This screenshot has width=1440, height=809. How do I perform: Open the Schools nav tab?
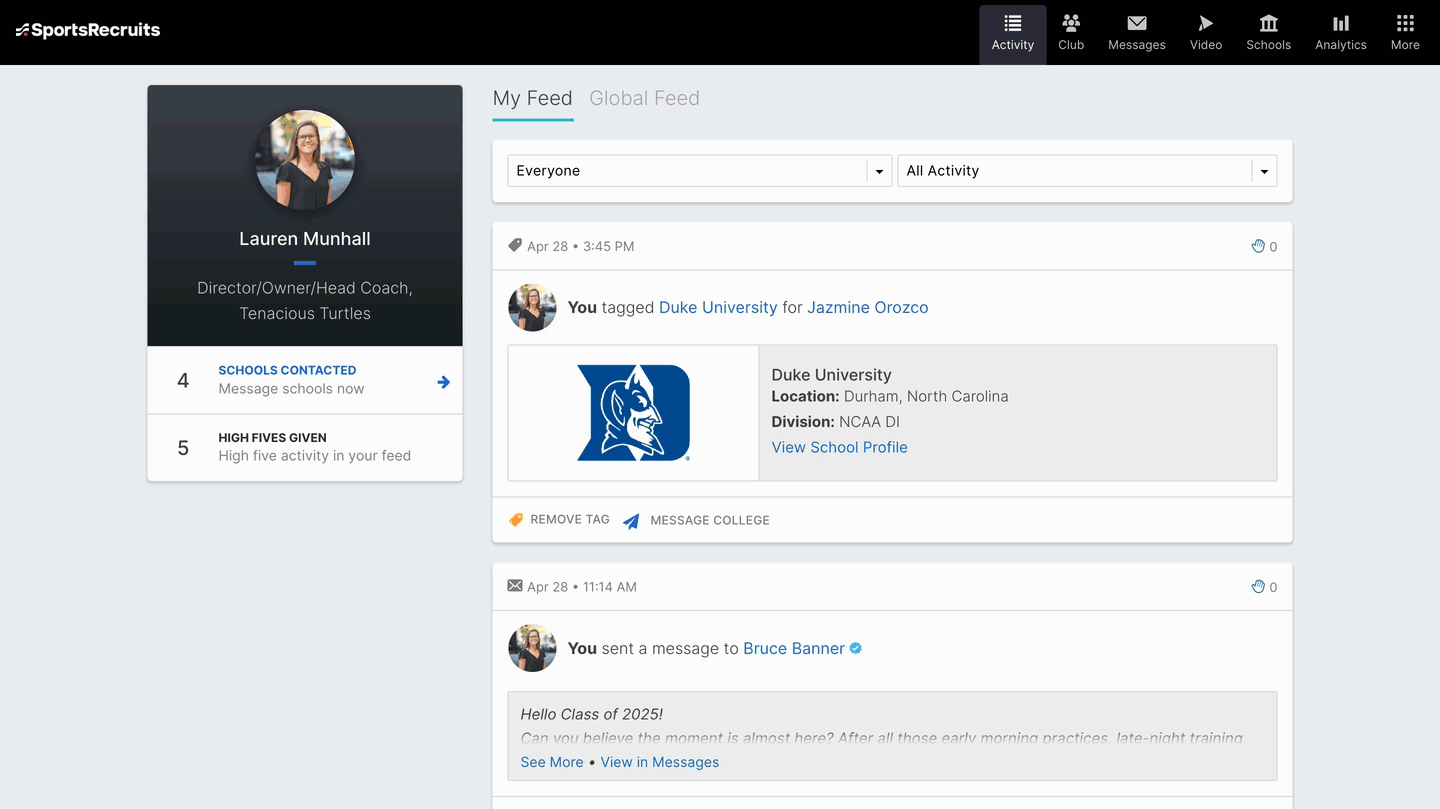(x=1268, y=33)
